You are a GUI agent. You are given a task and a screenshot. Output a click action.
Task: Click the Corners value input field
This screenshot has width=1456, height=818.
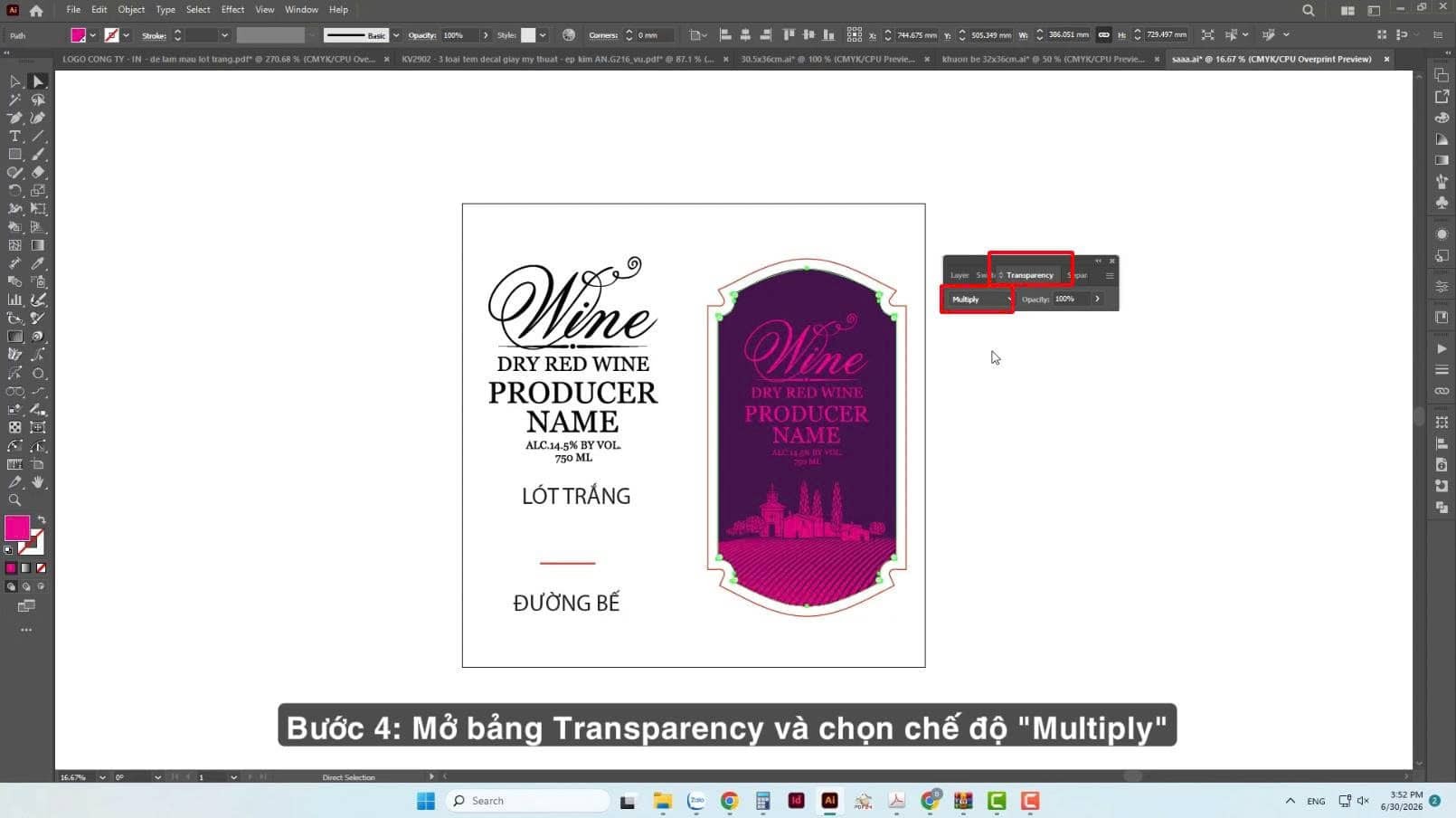[655, 35]
